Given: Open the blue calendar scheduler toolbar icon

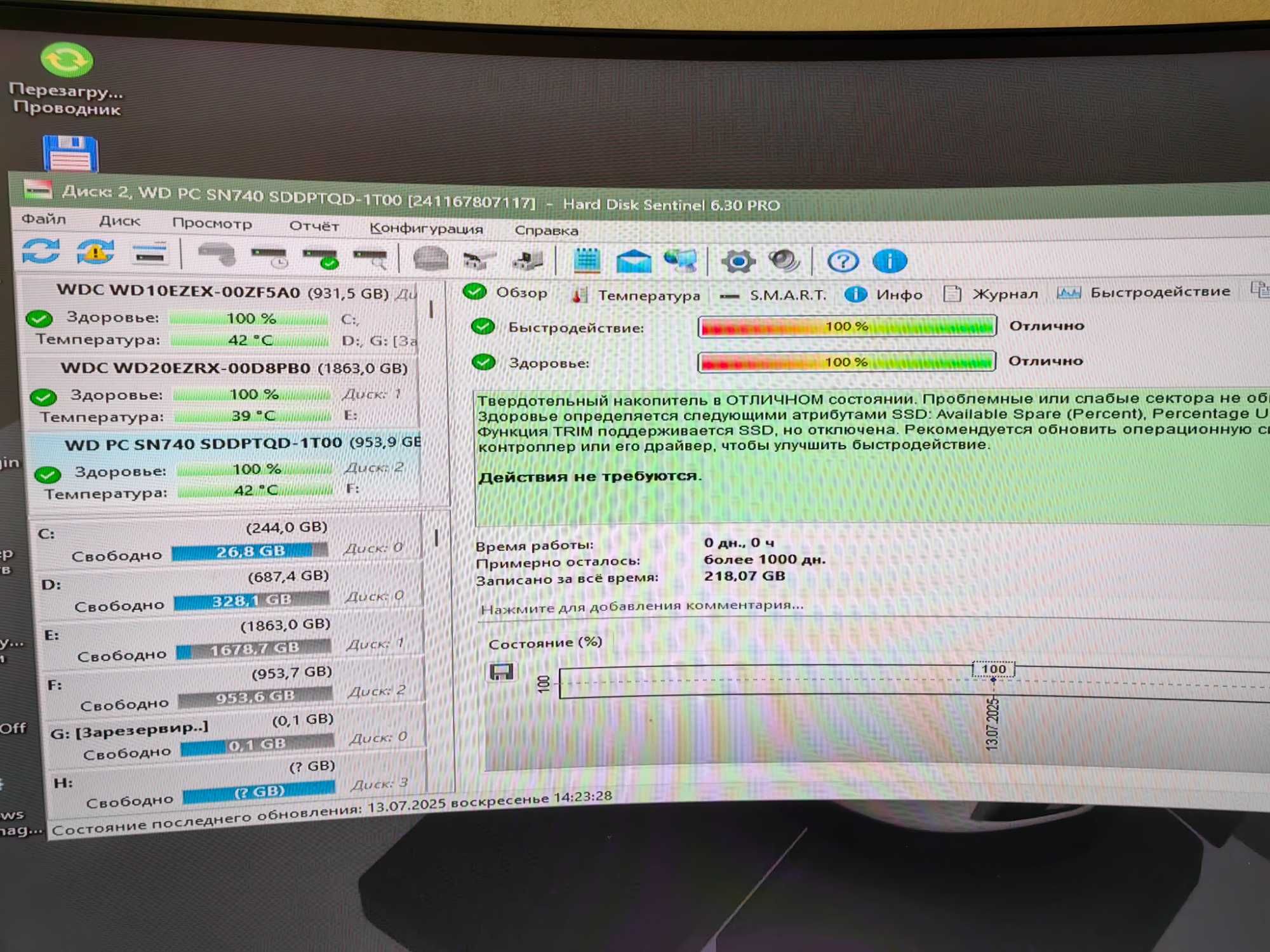Looking at the screenshot, I should pyautogui.click(x=587, y=260).
